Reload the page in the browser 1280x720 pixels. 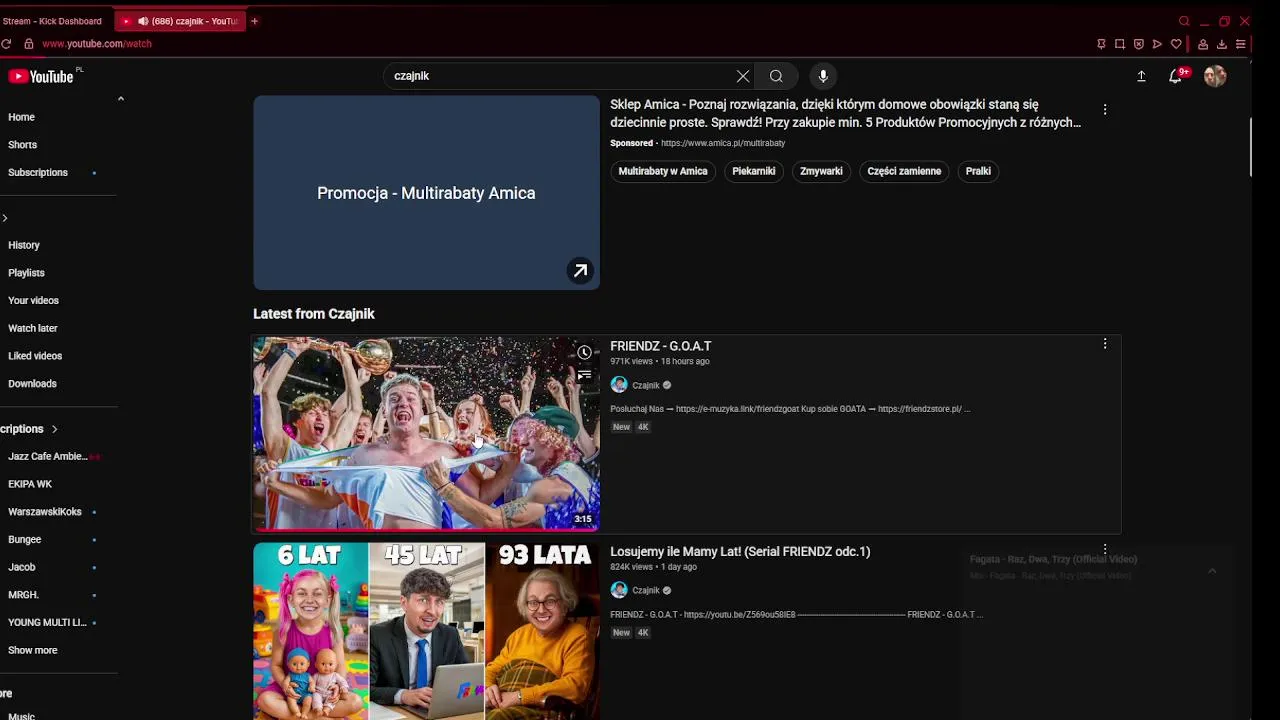[x=6, y=44]
